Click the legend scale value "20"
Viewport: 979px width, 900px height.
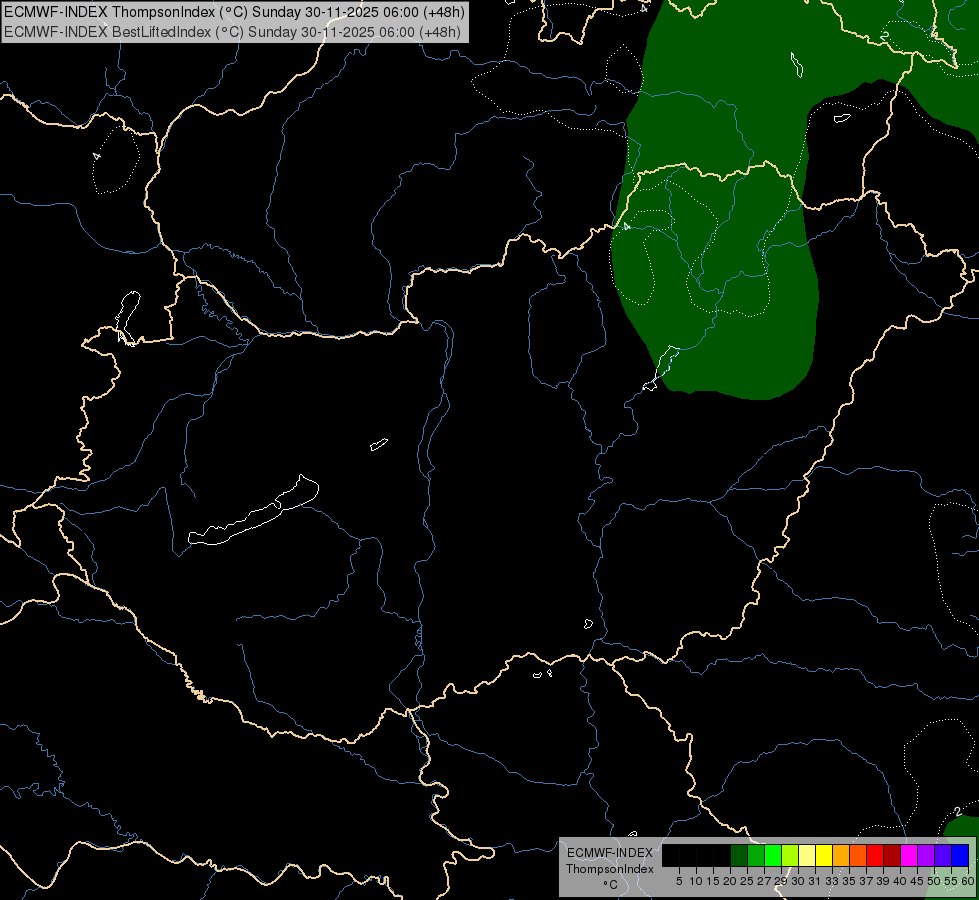[730, 881]
